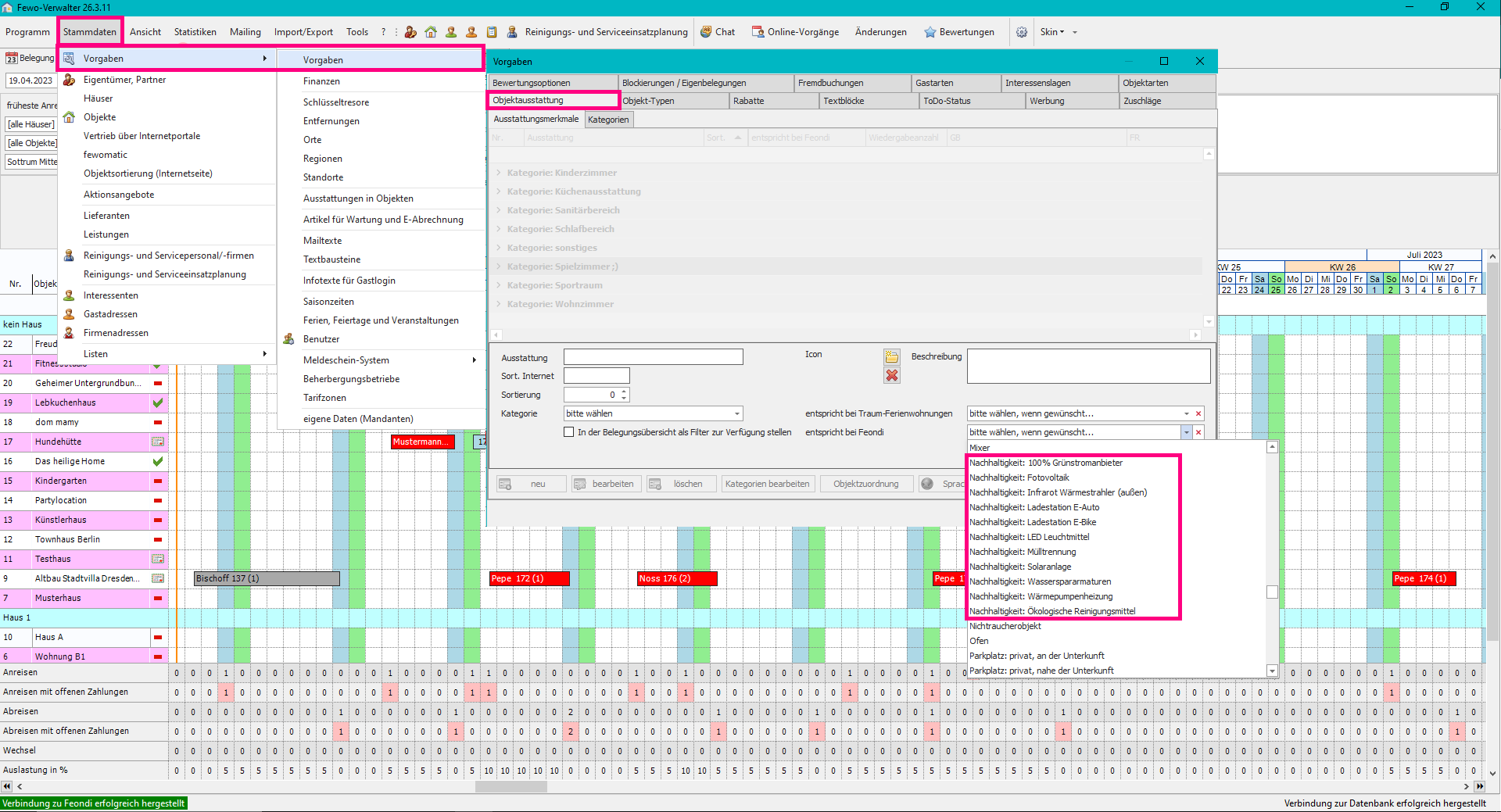This screenshot has height=812, width=1501.
Task: Click the 'neu' button
Action: coord(532,484)
